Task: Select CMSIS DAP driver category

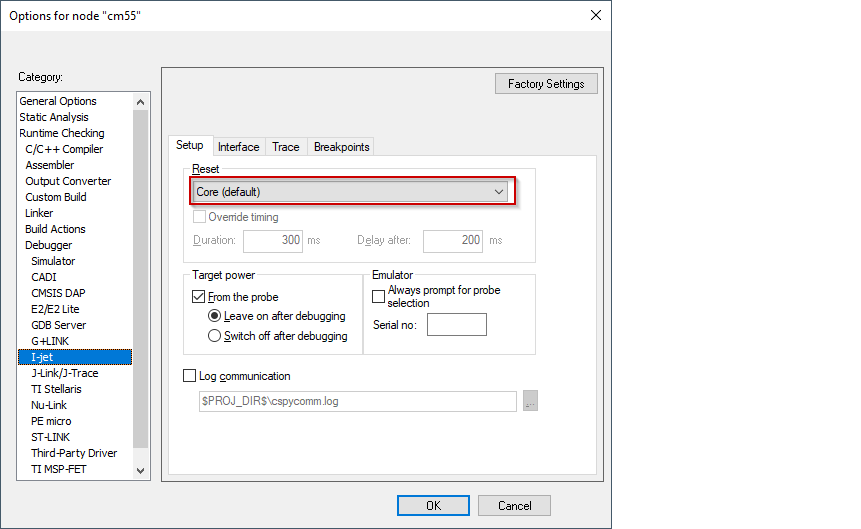Action: [x=58, y=293]
